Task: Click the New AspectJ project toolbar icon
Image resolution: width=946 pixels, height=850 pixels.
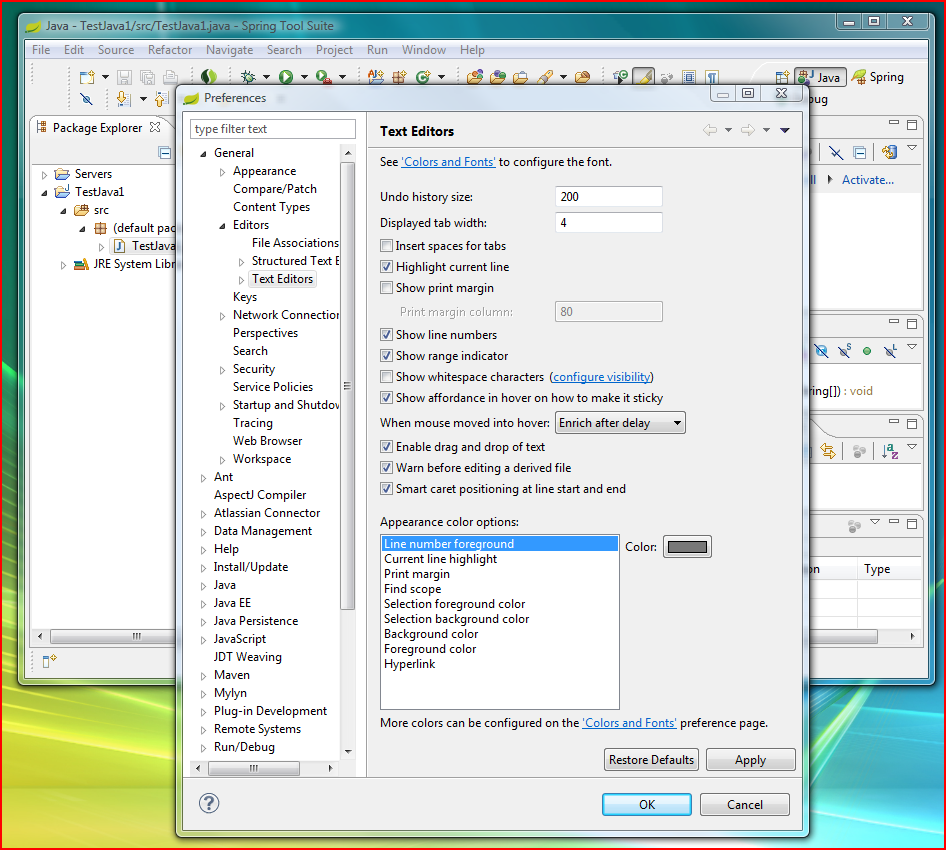Action: [376, 77]
